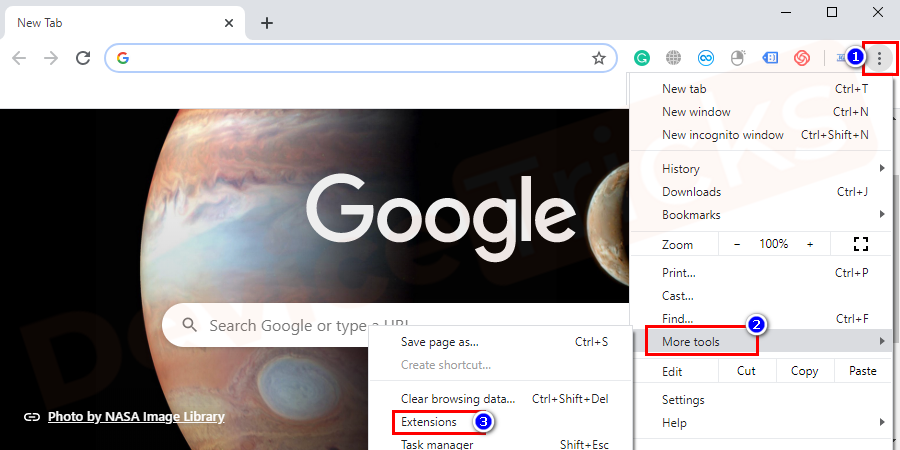Click Cut in the Edit row
900x450 pixels.
747,371
